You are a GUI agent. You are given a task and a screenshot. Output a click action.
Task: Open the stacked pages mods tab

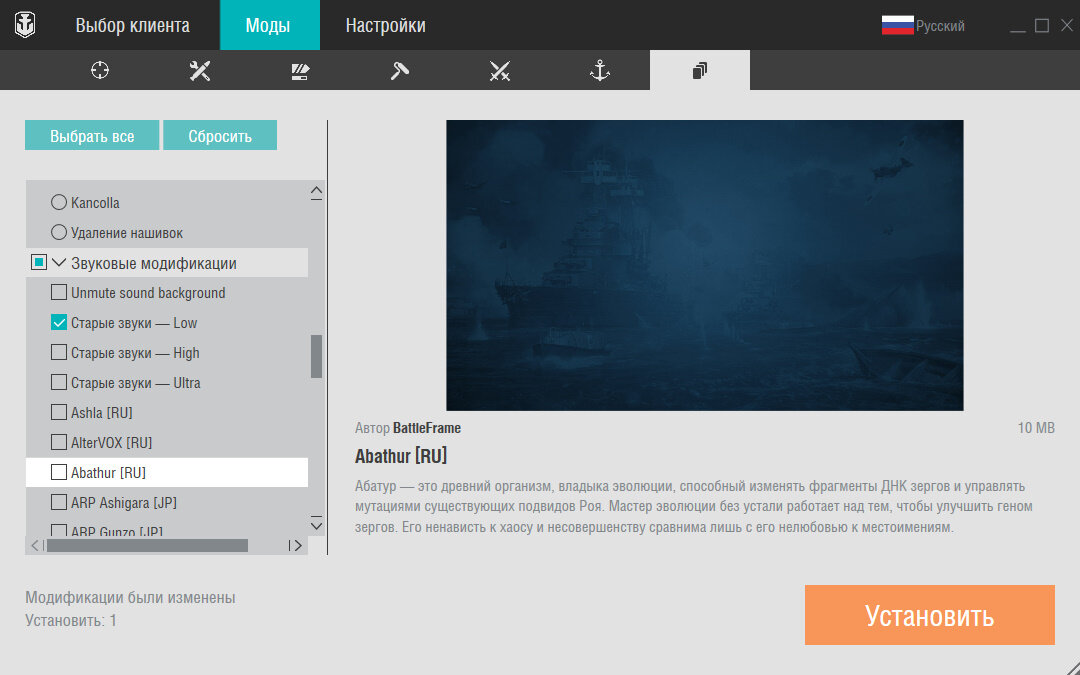(700, 70)
